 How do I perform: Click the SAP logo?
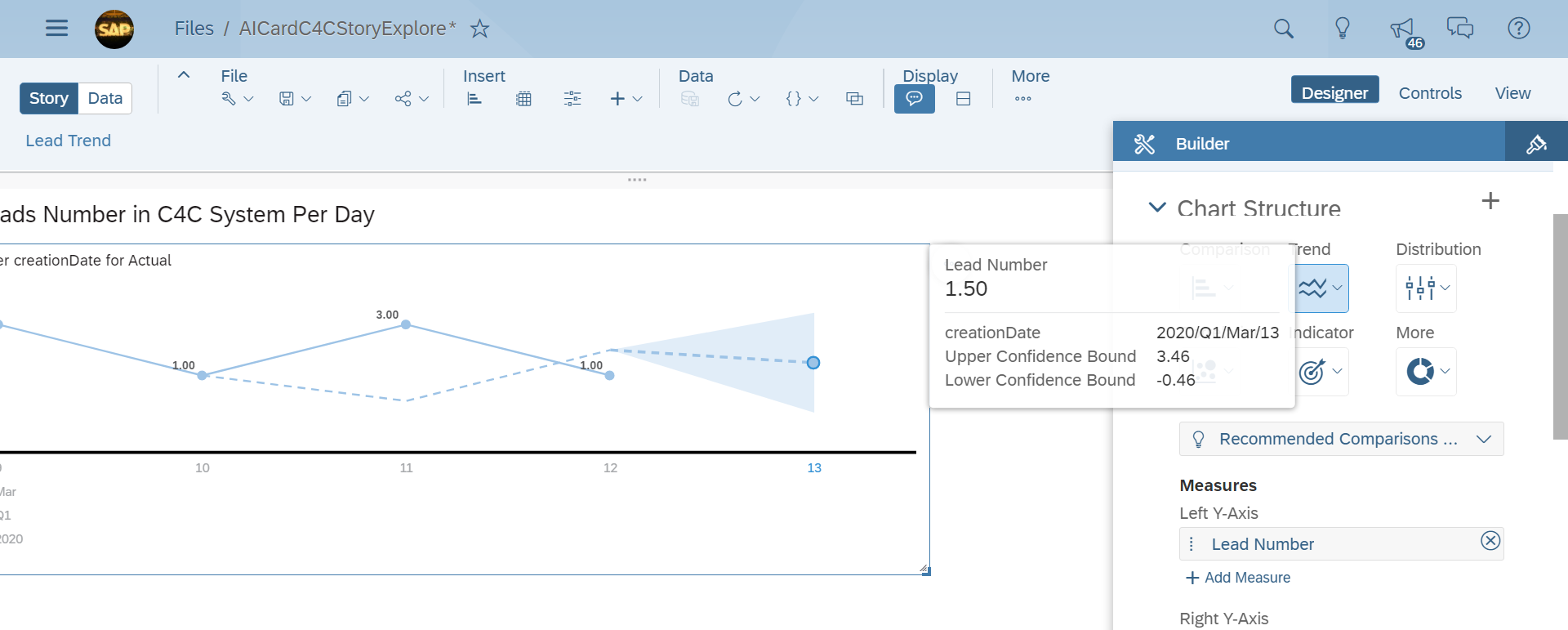pos(114,29)
